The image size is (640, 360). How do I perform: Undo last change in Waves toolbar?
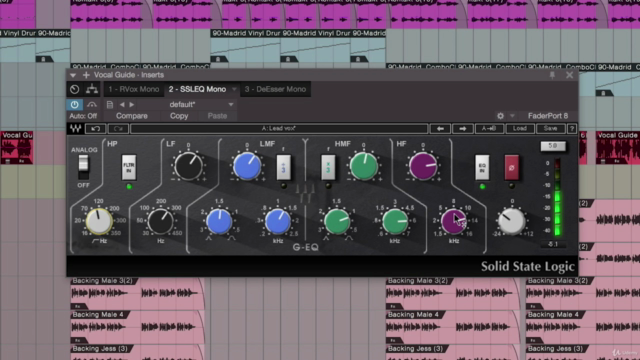pyautogui.click(x=96, y=129)
